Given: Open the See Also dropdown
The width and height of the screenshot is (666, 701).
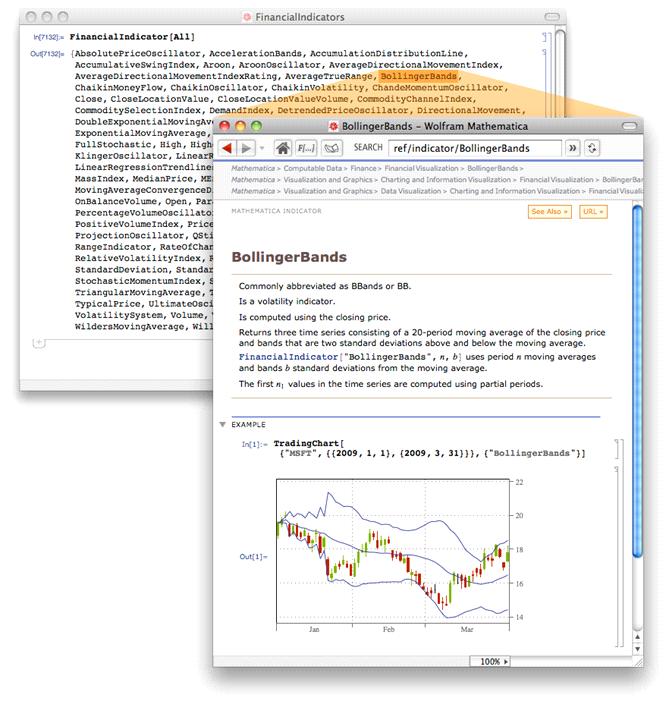Looking at the screenshot, I should [550, 212].
